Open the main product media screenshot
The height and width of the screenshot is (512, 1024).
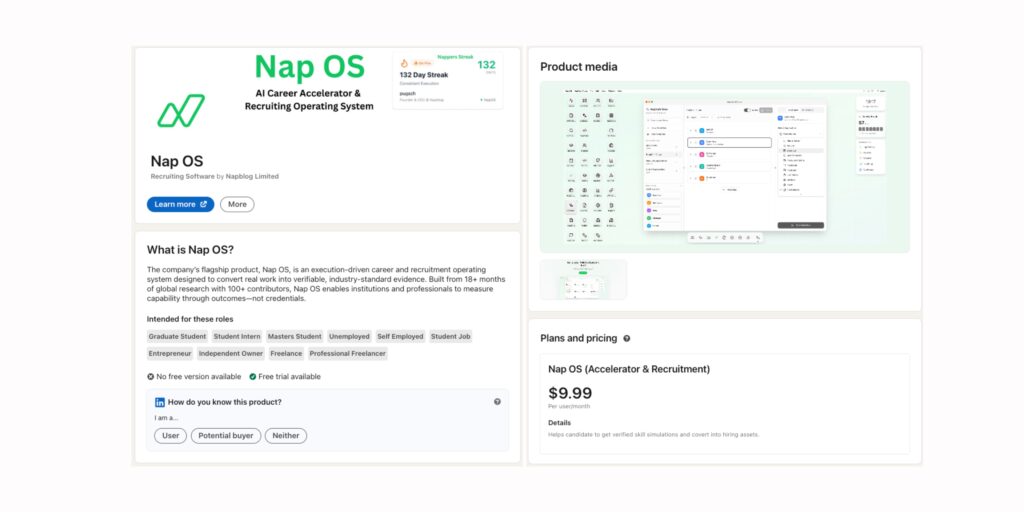coord(725,167)
